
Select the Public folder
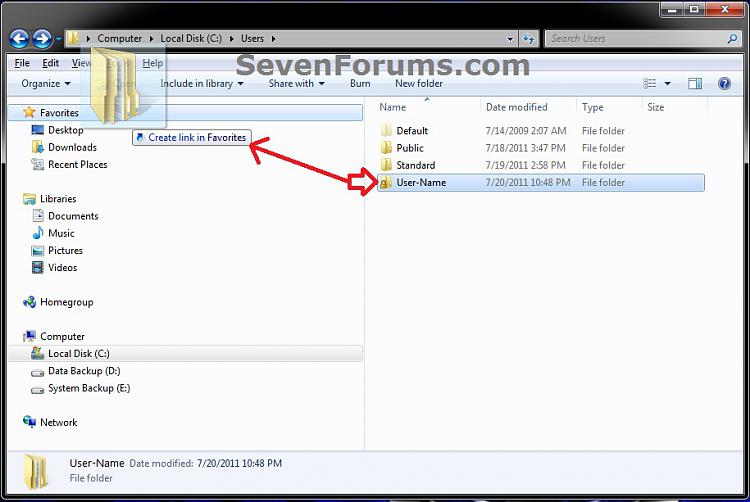coord(410,148)
